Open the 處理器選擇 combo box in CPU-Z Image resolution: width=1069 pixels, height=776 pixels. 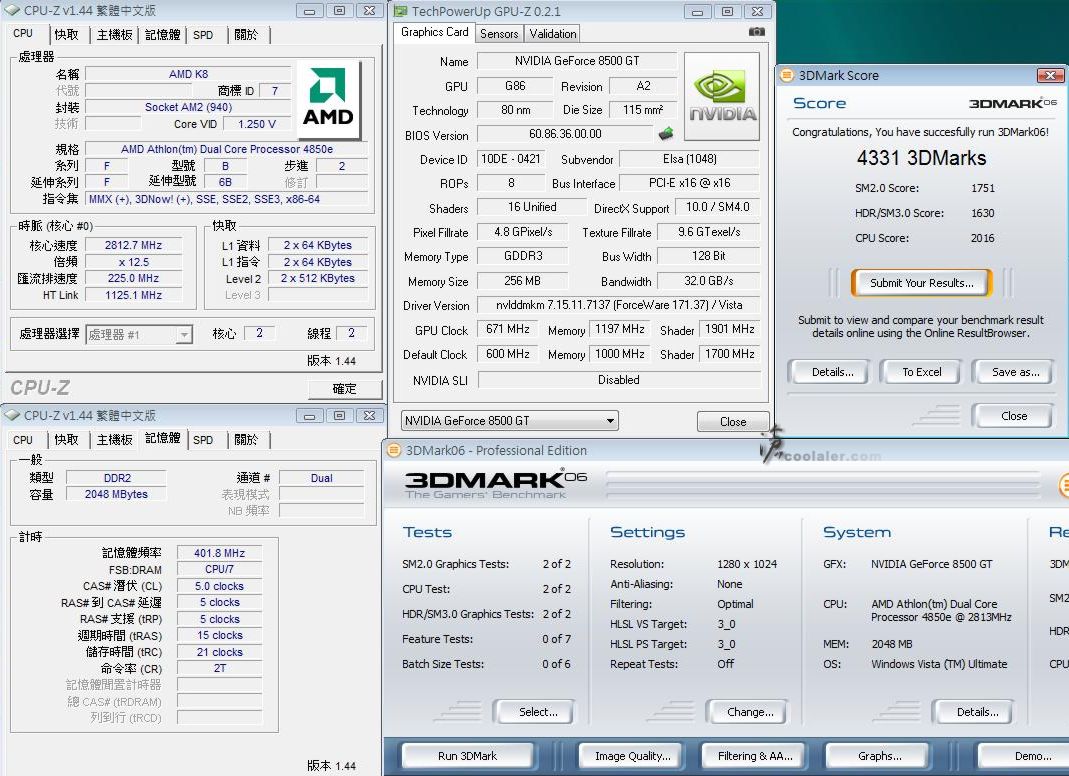click(139, 334)
